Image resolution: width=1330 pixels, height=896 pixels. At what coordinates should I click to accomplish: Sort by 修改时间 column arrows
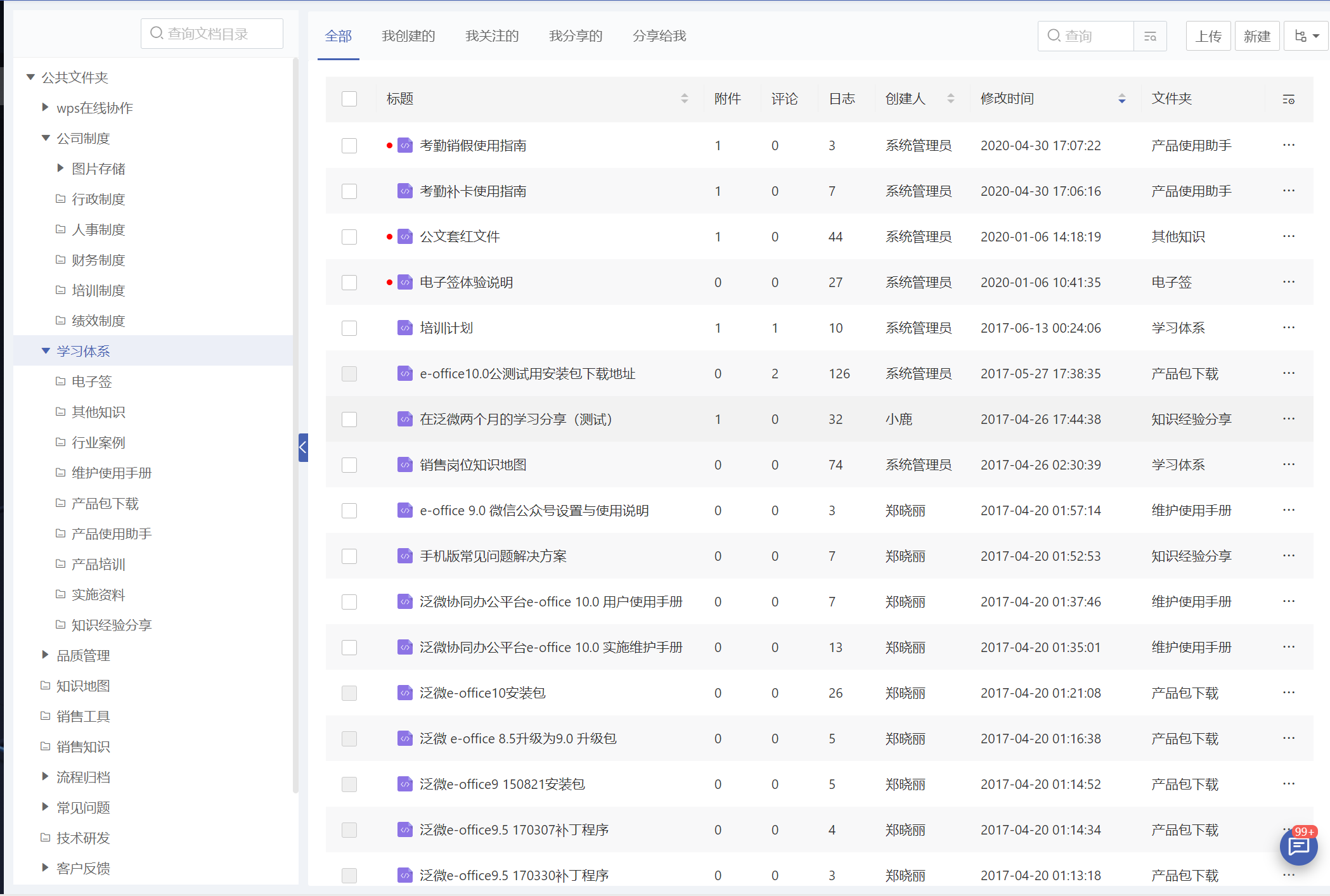pos(1122,99)
